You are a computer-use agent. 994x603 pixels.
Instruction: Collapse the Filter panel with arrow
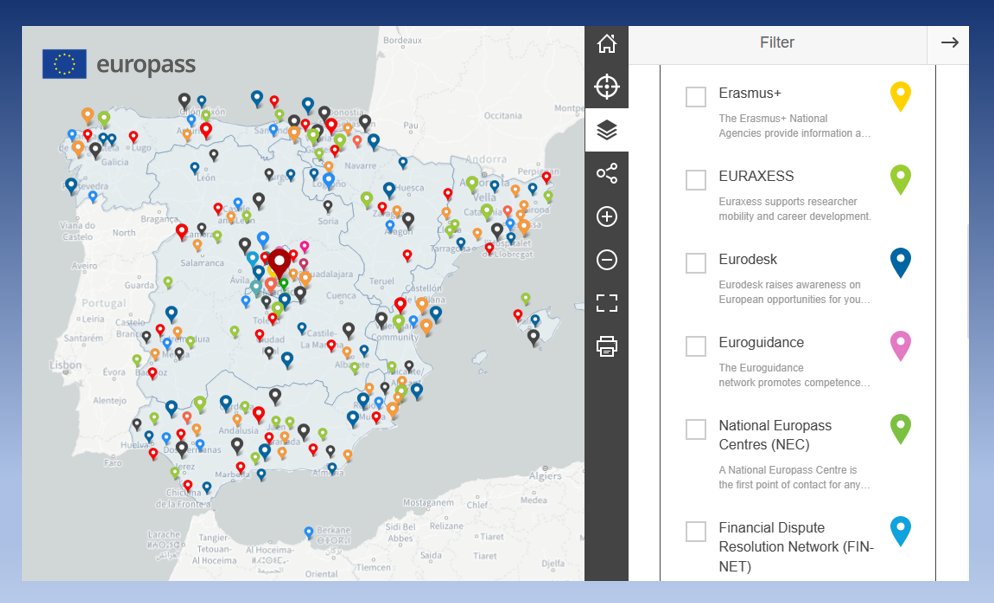pyautogui.click(x=949, y=42)
